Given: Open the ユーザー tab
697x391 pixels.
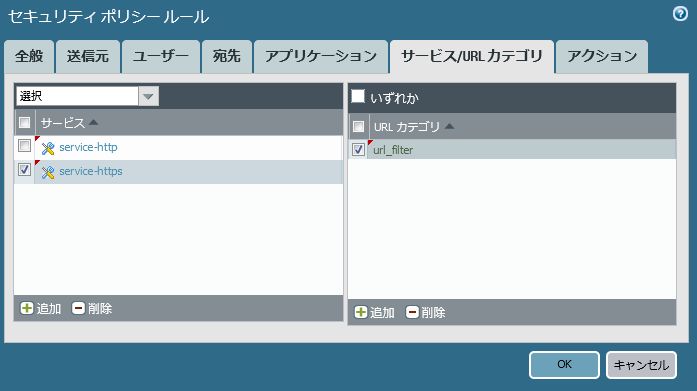Looking at the screenshot, I should point(161,56).
